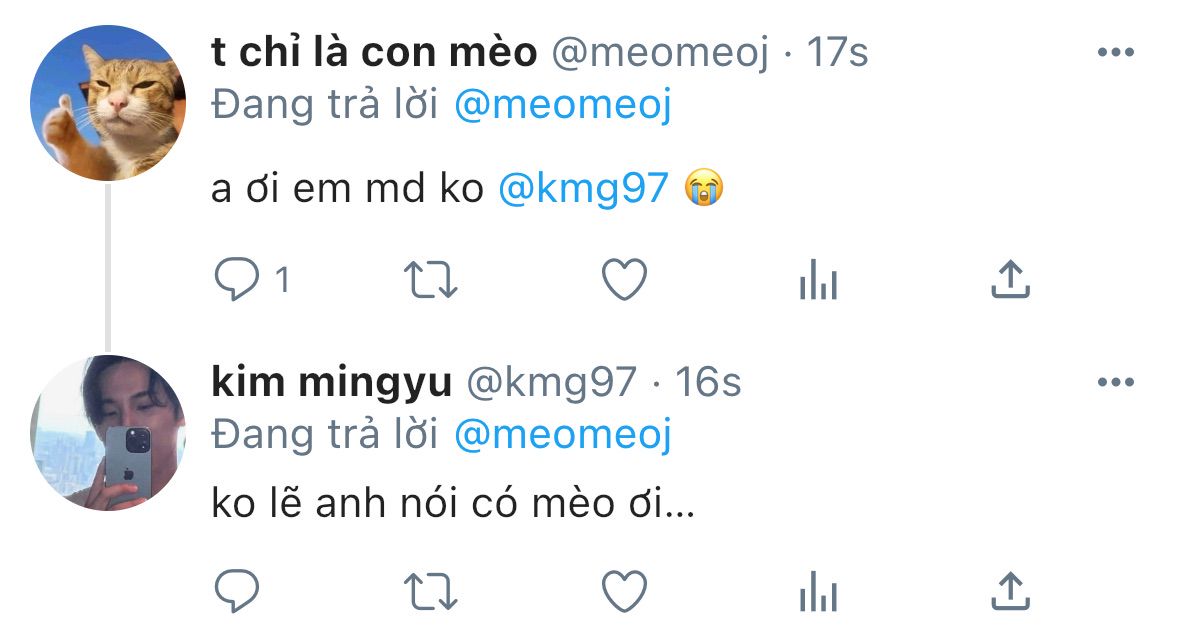Open more options on the first tweet
This screenshot has width=1179, height=638.
point(1116,52)
